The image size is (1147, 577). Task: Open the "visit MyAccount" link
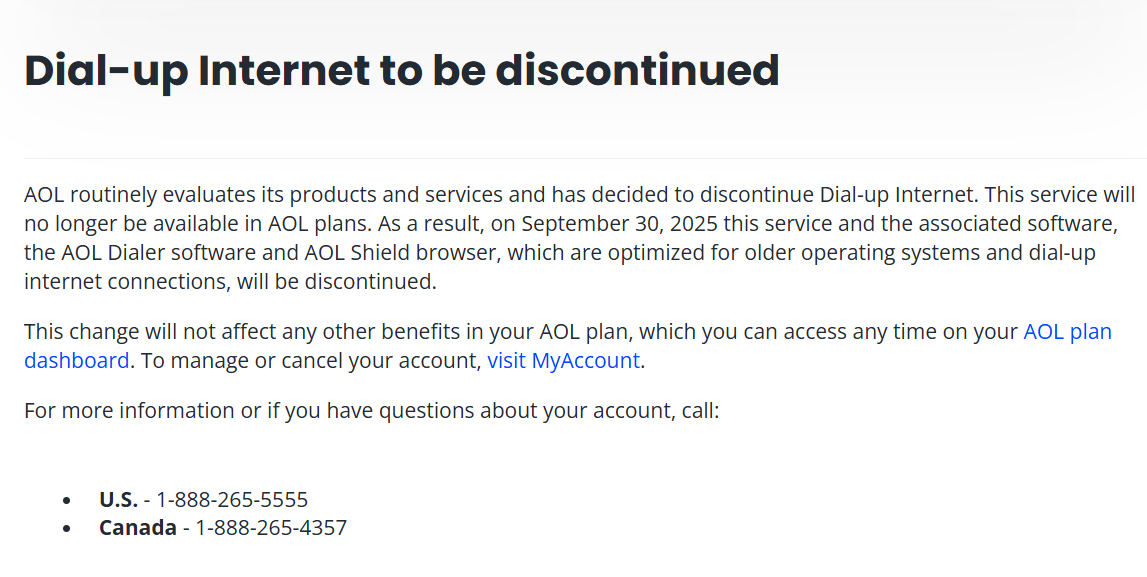click(563, 361)
